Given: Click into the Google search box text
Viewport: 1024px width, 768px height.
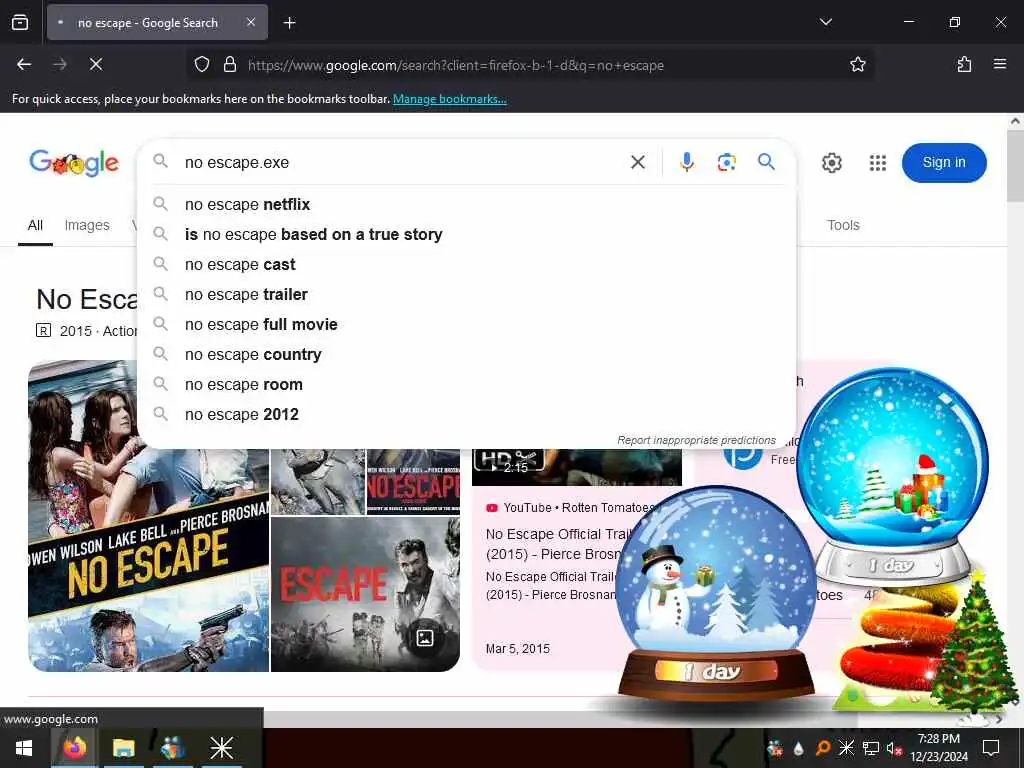Looking at the screenshot, I should [398, 163].
